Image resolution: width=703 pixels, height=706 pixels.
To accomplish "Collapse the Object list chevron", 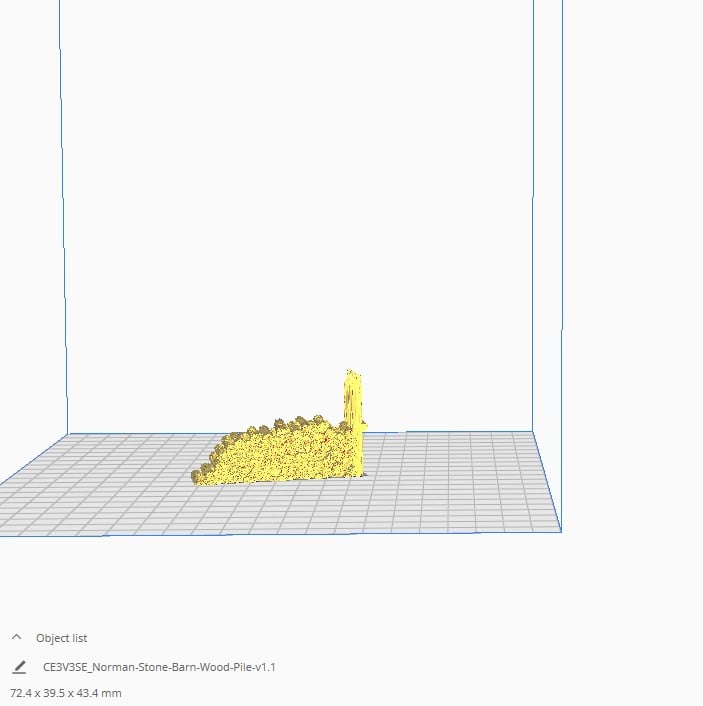I will click(17, 637).
